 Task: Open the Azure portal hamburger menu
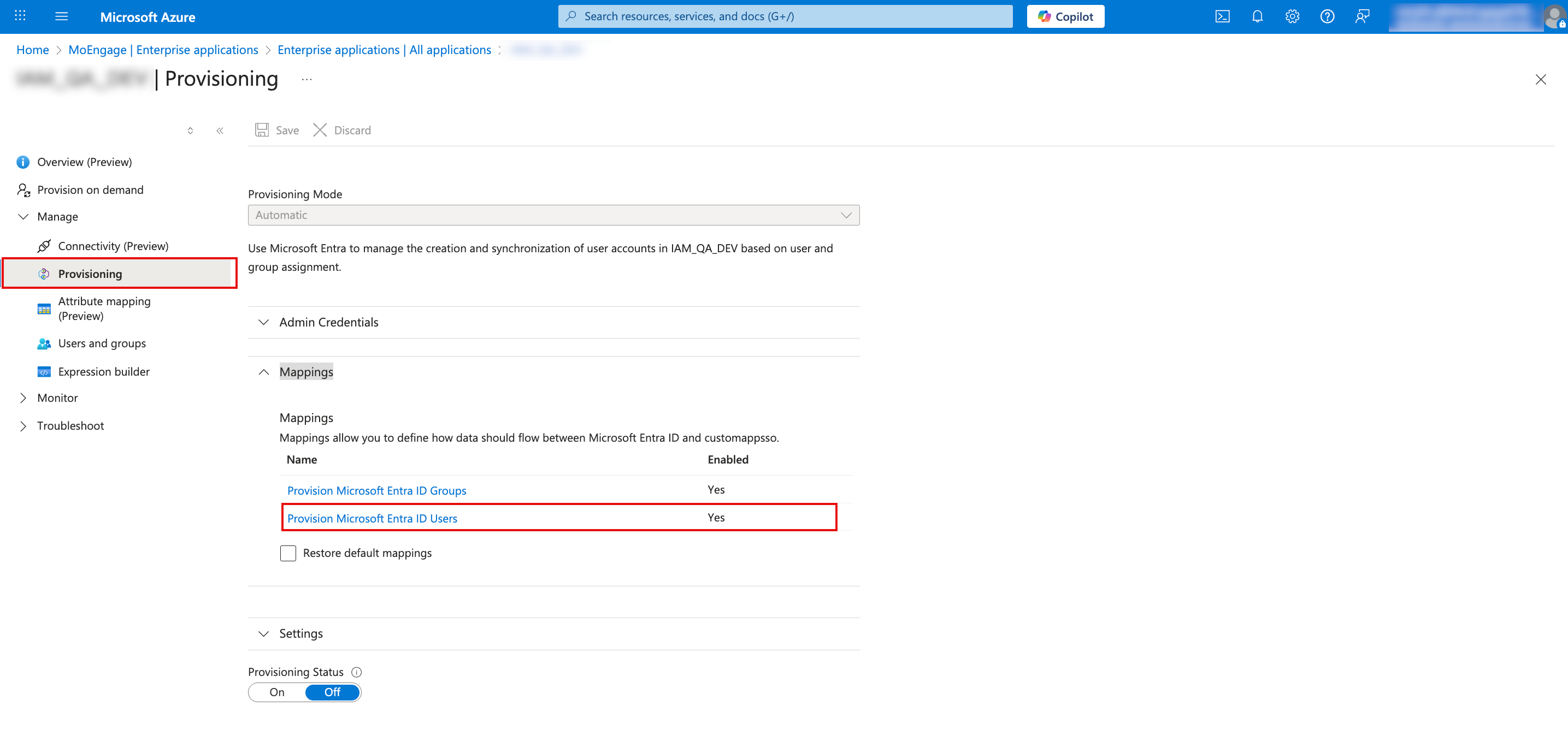(62, 16)
